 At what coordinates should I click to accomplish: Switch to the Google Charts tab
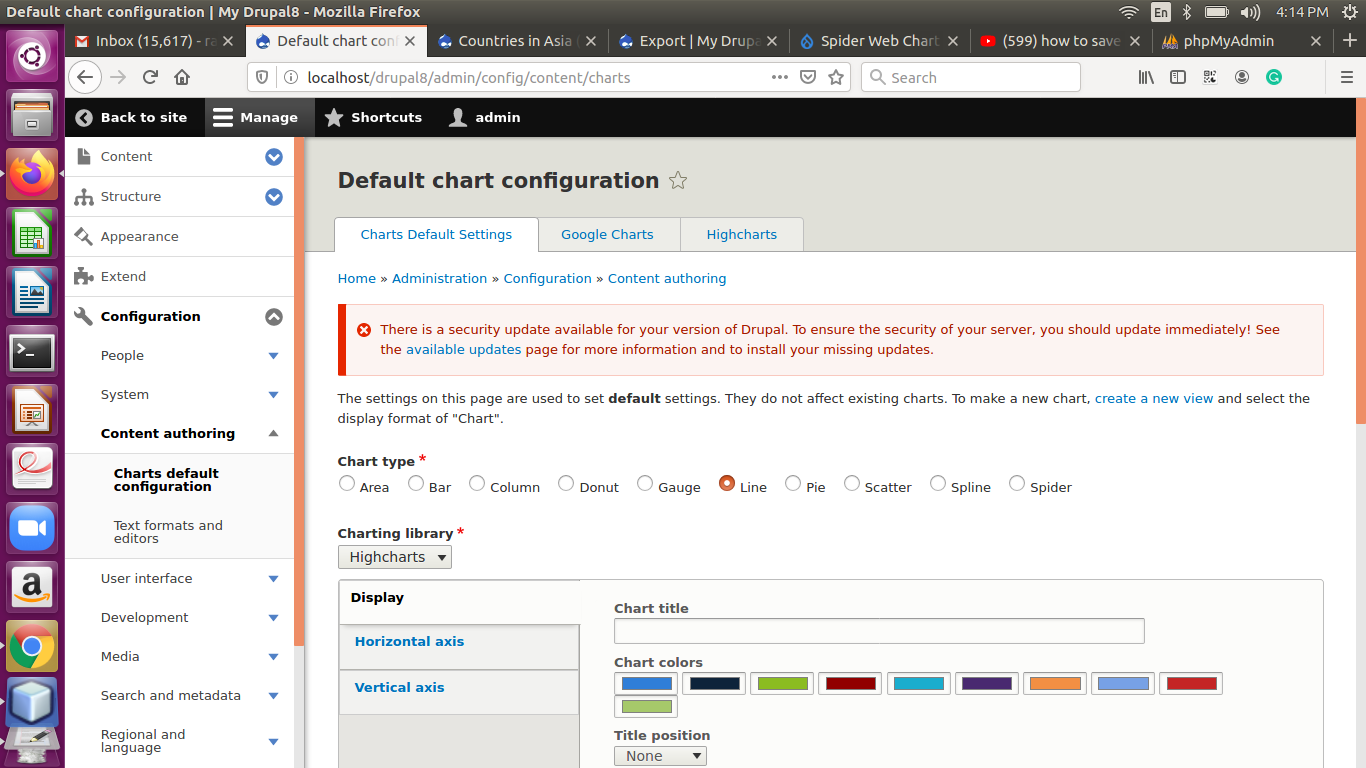point(607,234)
